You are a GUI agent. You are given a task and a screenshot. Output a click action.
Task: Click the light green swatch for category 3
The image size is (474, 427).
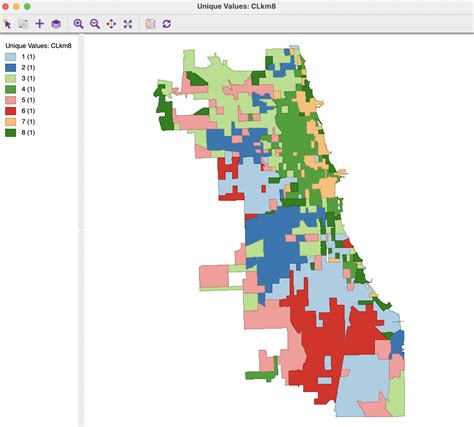click(x=10, y=79)
